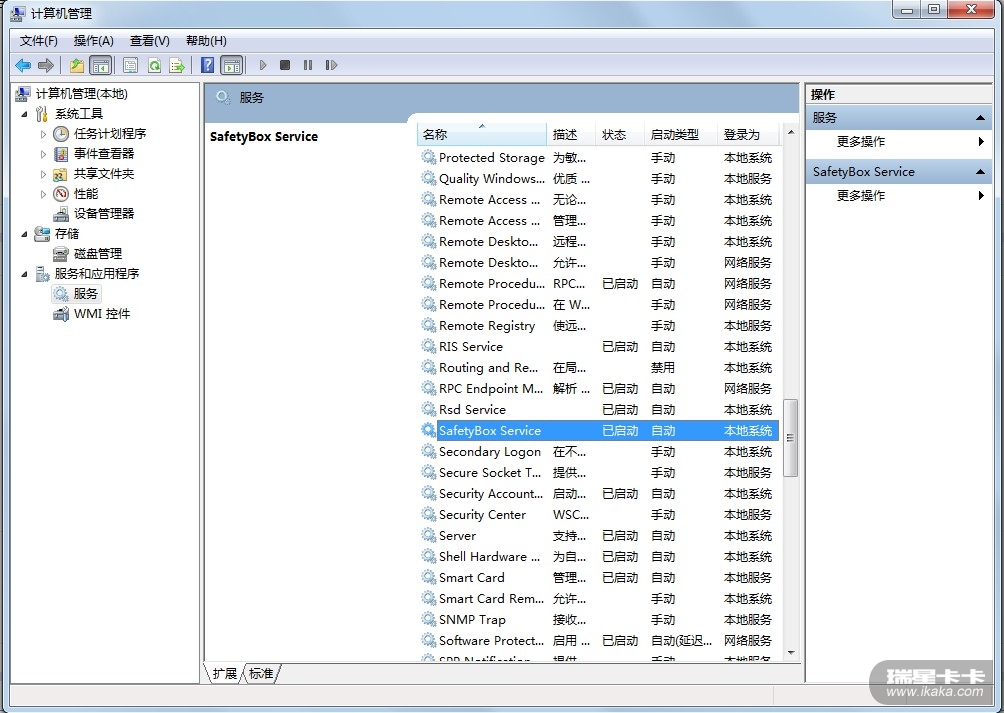Click the Refresh toolbar icon
This screenshot has width=1004, height=713.
(x=154, y=65)
